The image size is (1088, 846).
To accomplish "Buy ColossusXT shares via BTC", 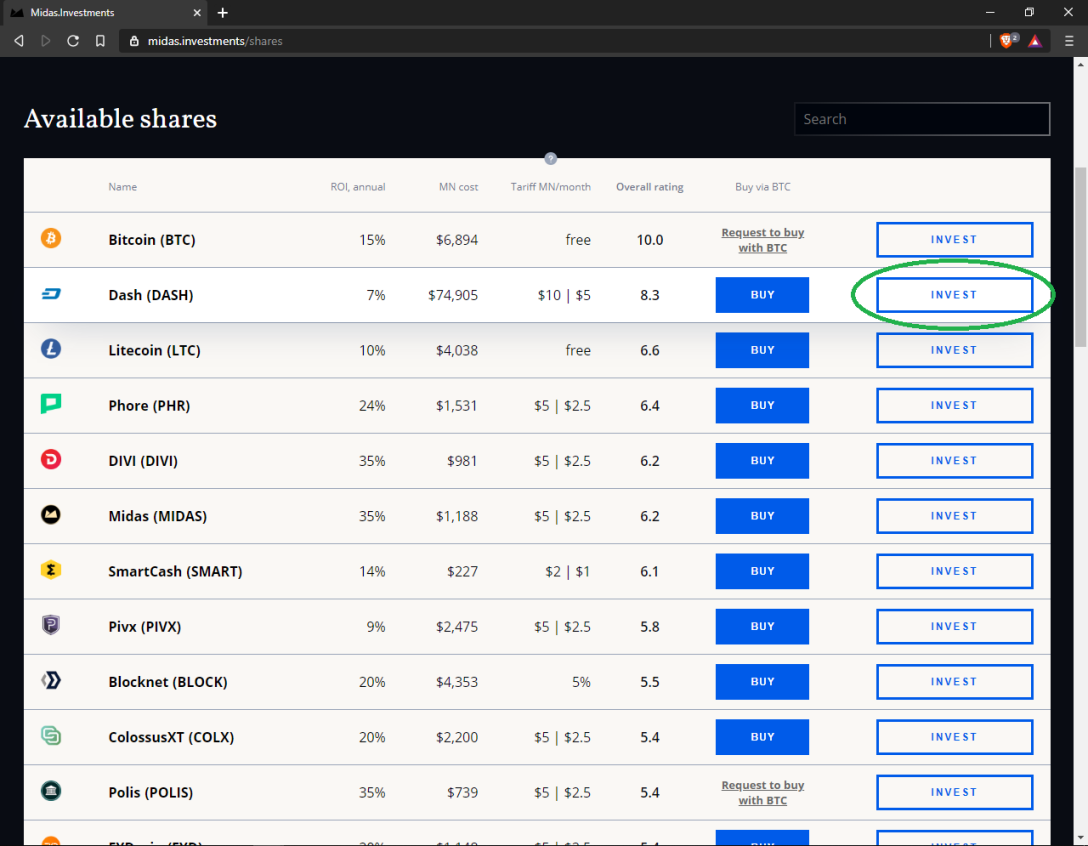I will (762, 737).
